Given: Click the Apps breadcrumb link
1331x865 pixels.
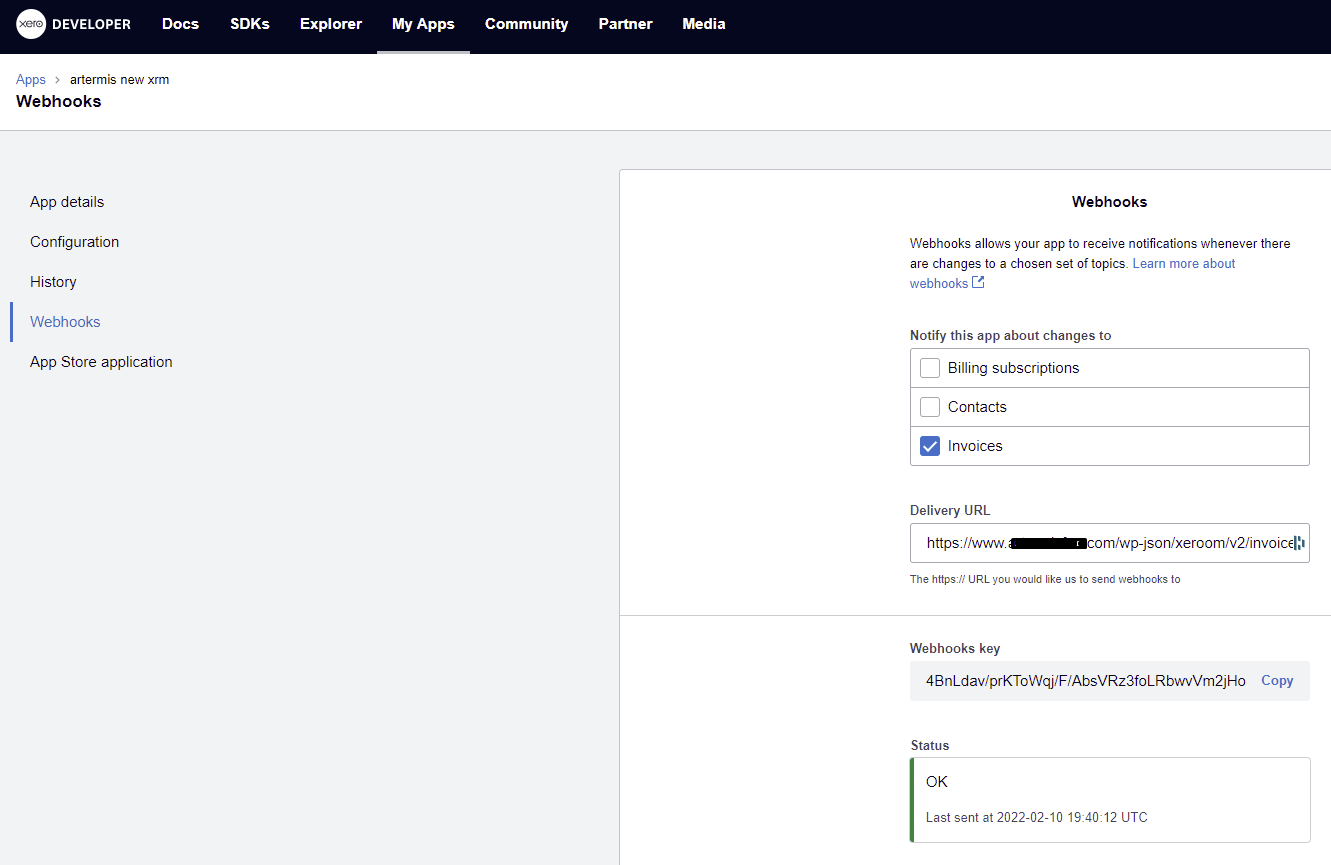Looking at the screenshot, I should pyautogui.click(x=31, y=80).
